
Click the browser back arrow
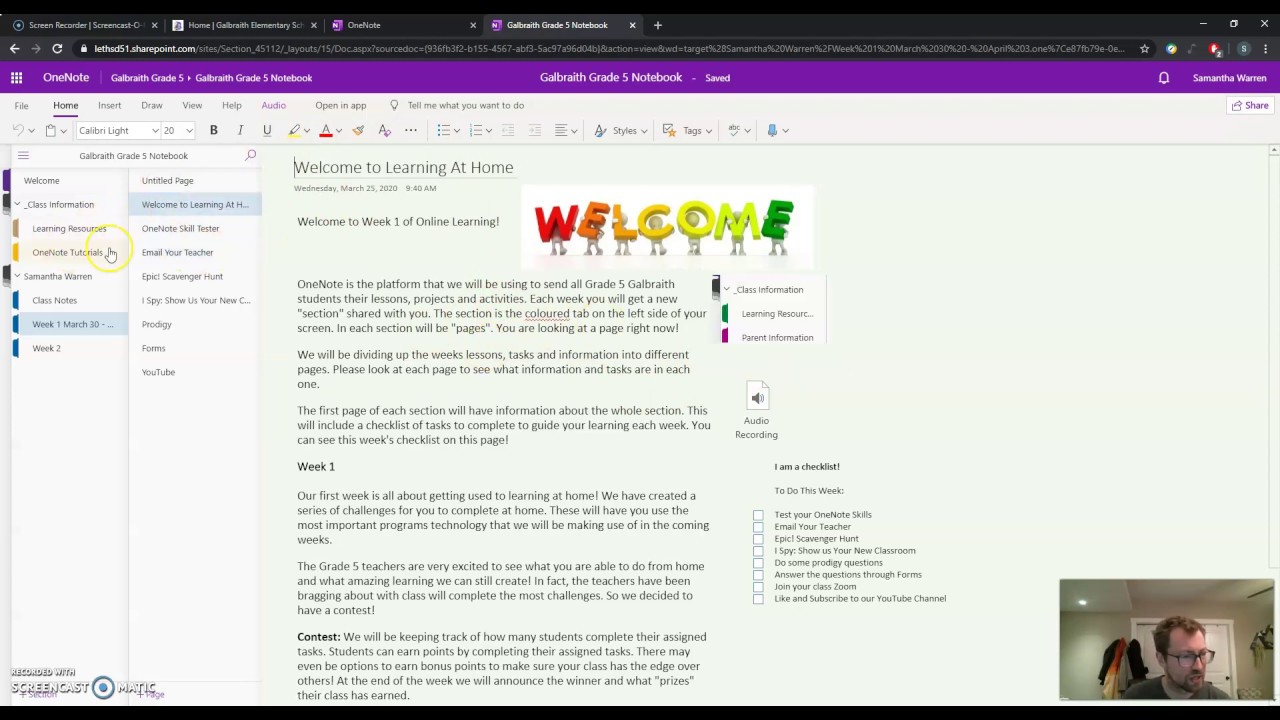pos(14,48)
